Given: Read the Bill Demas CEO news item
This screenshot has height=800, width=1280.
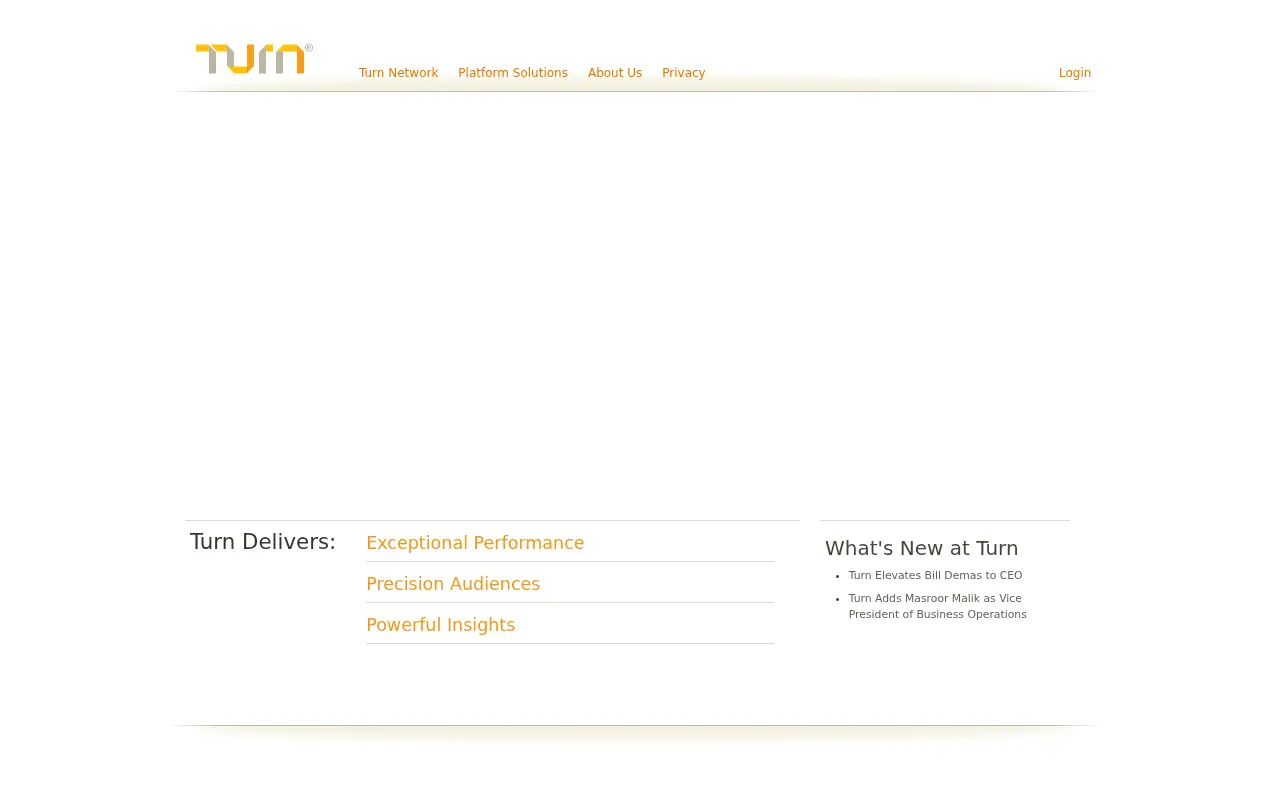Looking at the screenshot, I should click(936, 576).
